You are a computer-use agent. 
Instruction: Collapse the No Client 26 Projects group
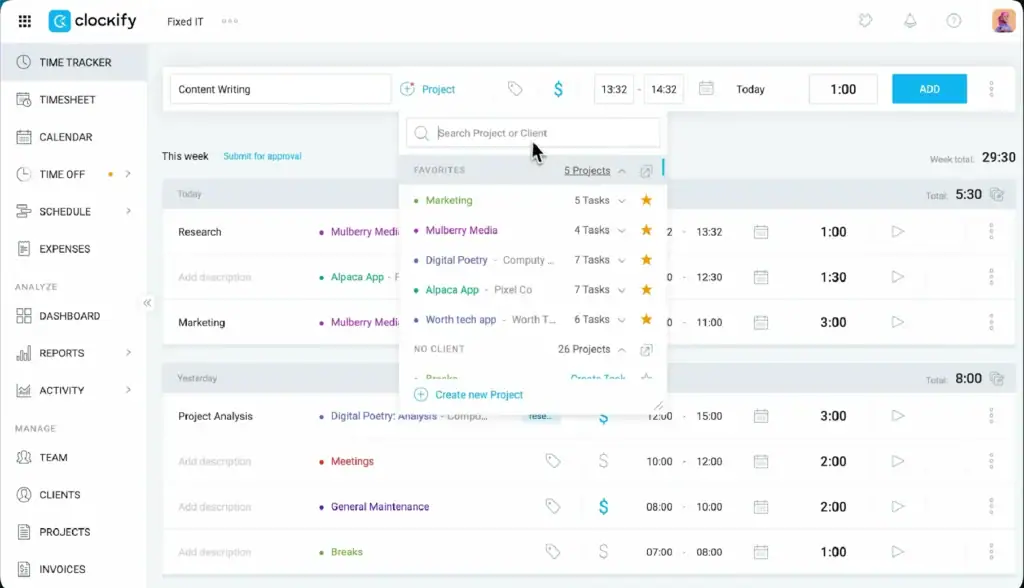pyautogui.click(x=622, y=350)
